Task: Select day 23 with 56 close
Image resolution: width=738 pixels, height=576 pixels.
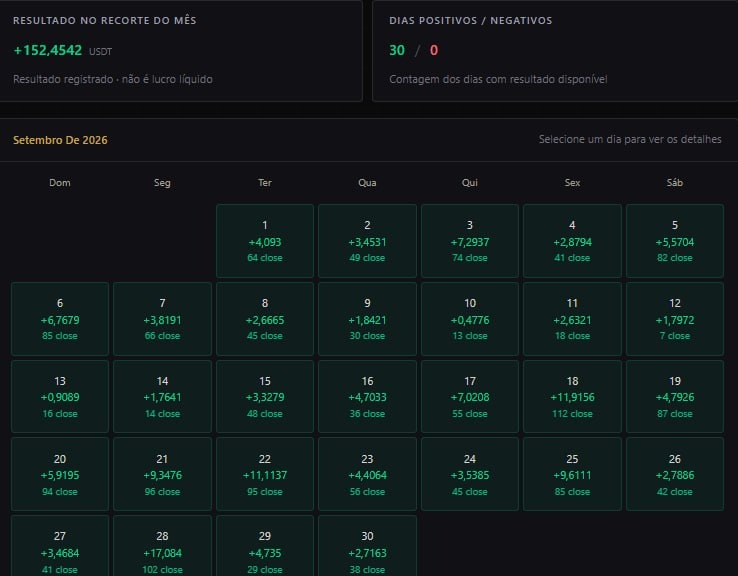Action: 367,474
